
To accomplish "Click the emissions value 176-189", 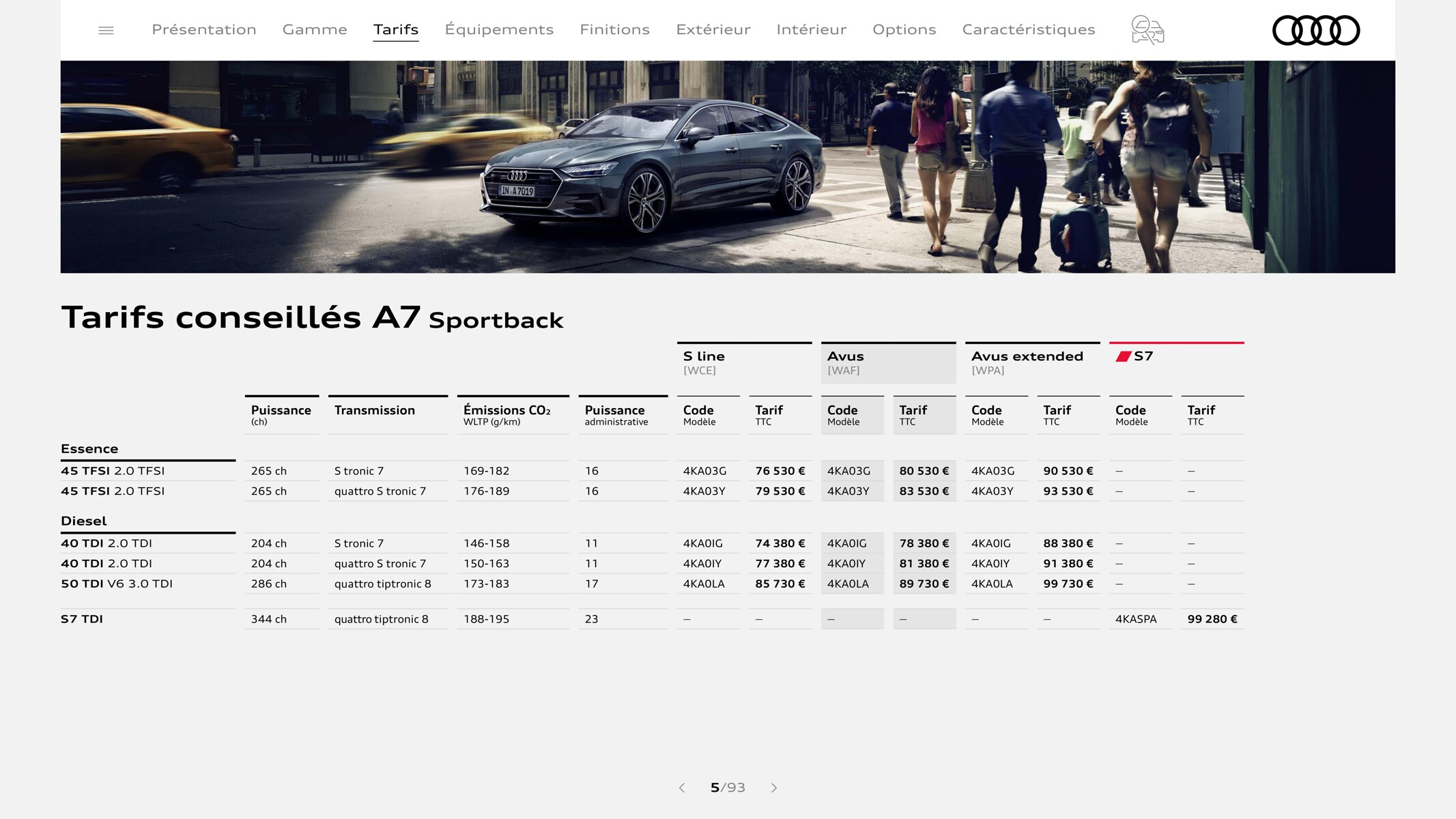I will [x=486, y=491].
